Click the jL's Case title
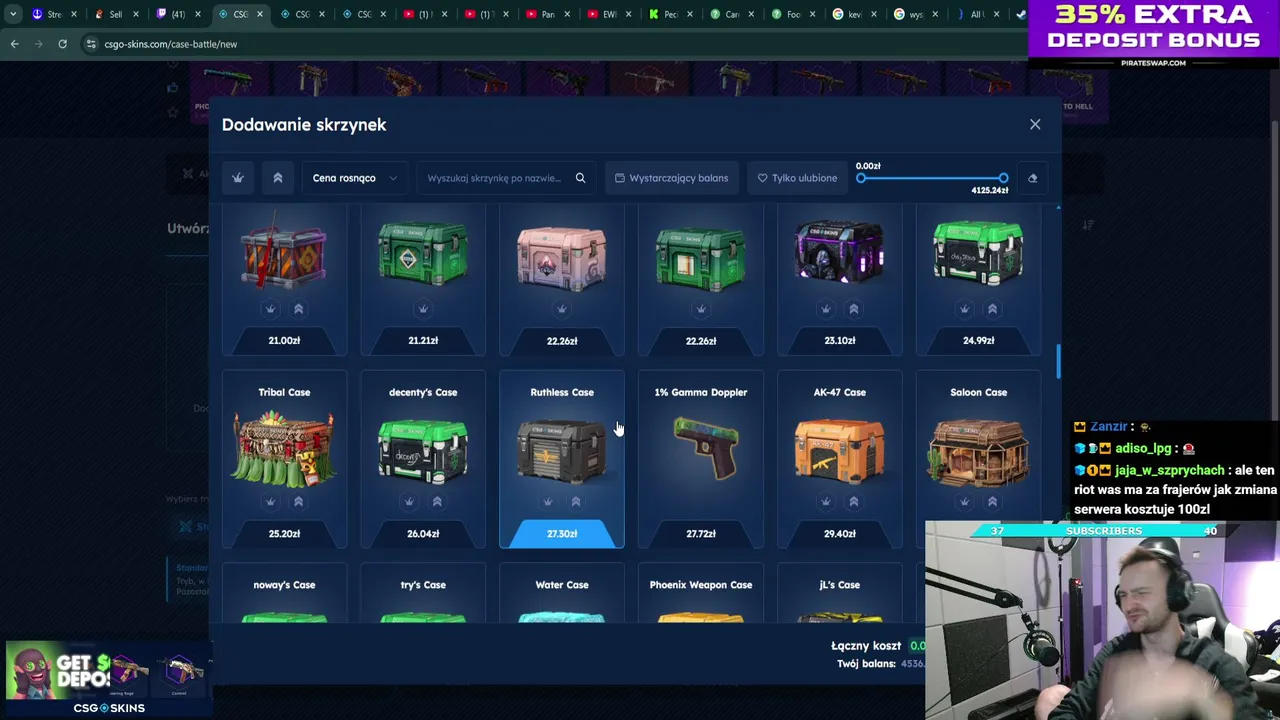1280x720 pixels. point(840,585)
